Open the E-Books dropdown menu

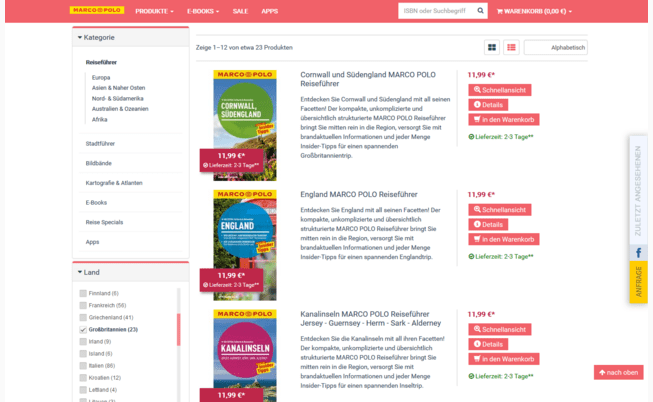pos(203,11)
